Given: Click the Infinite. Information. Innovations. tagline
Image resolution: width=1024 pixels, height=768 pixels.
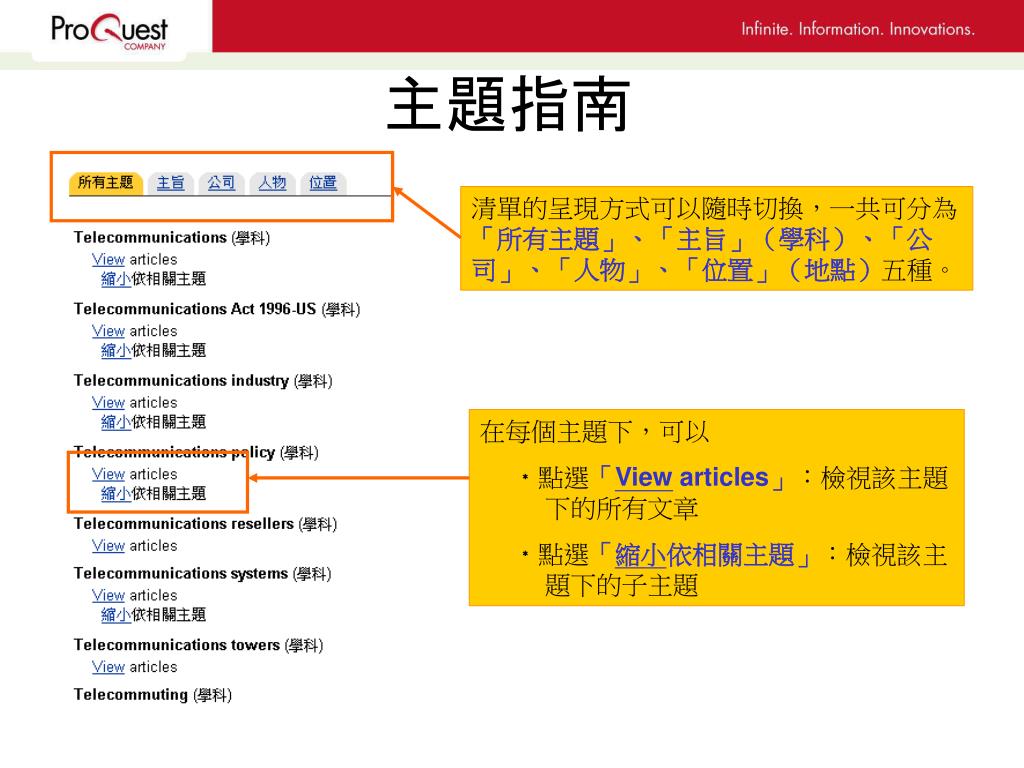Looking at the screenshot, I should 857,29.
